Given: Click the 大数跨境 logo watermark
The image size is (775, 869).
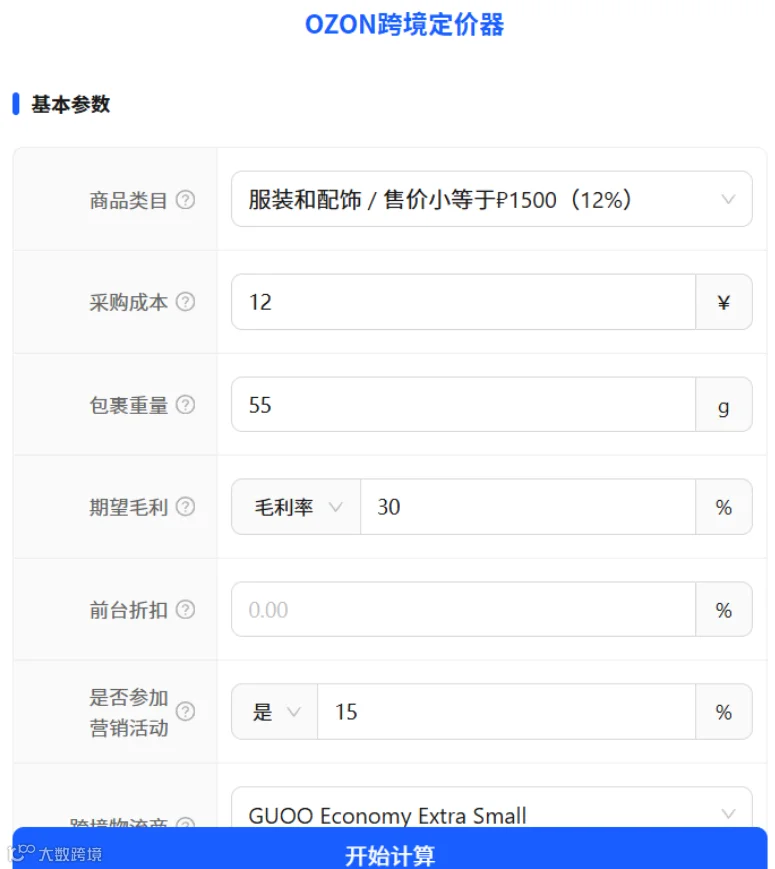Looking at the screenshot, I should coord(55,853).
